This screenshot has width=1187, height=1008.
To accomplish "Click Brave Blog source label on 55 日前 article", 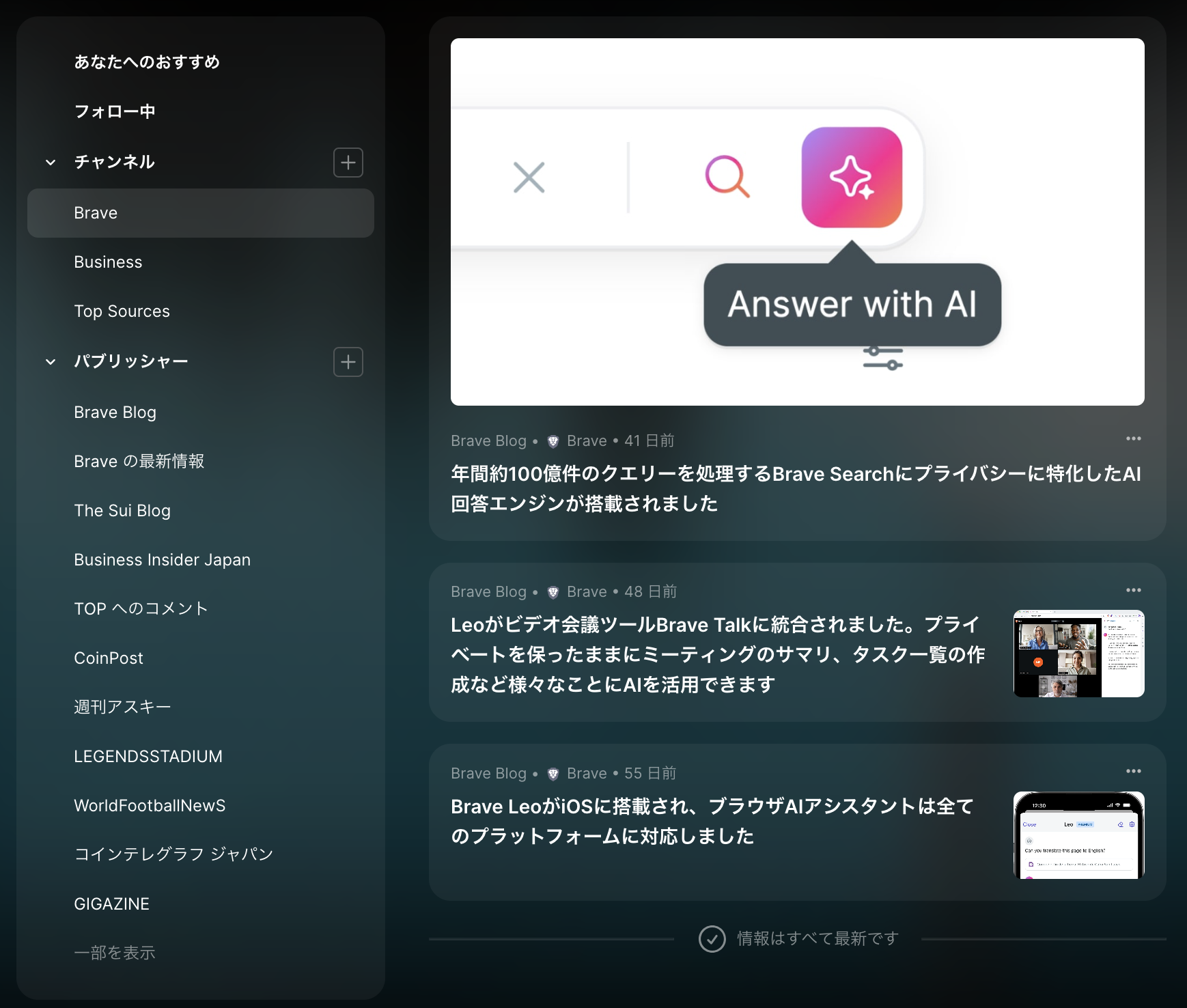I will (488, 774).
